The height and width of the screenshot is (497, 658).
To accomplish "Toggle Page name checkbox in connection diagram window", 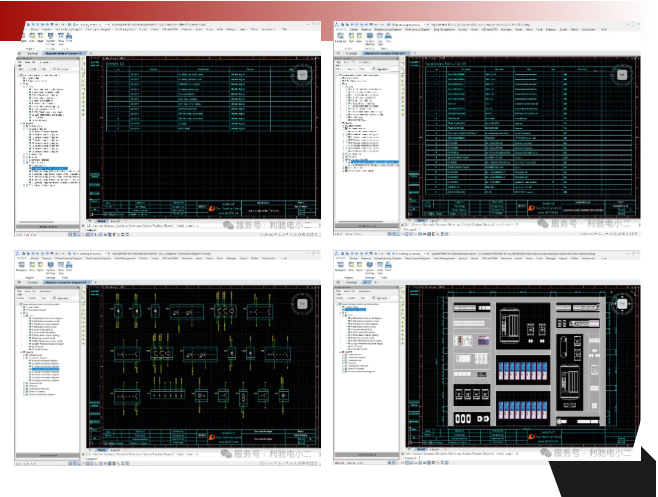I will [55, 298].
